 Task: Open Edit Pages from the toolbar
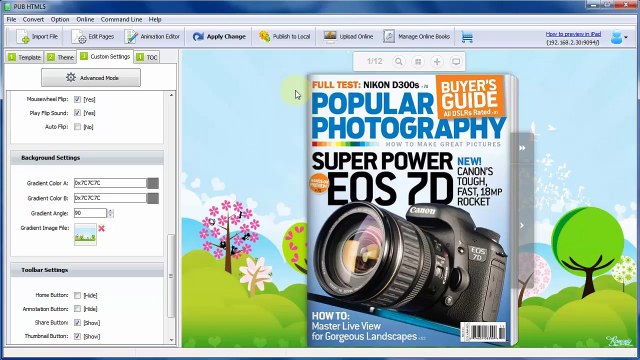tap(93, 37)
